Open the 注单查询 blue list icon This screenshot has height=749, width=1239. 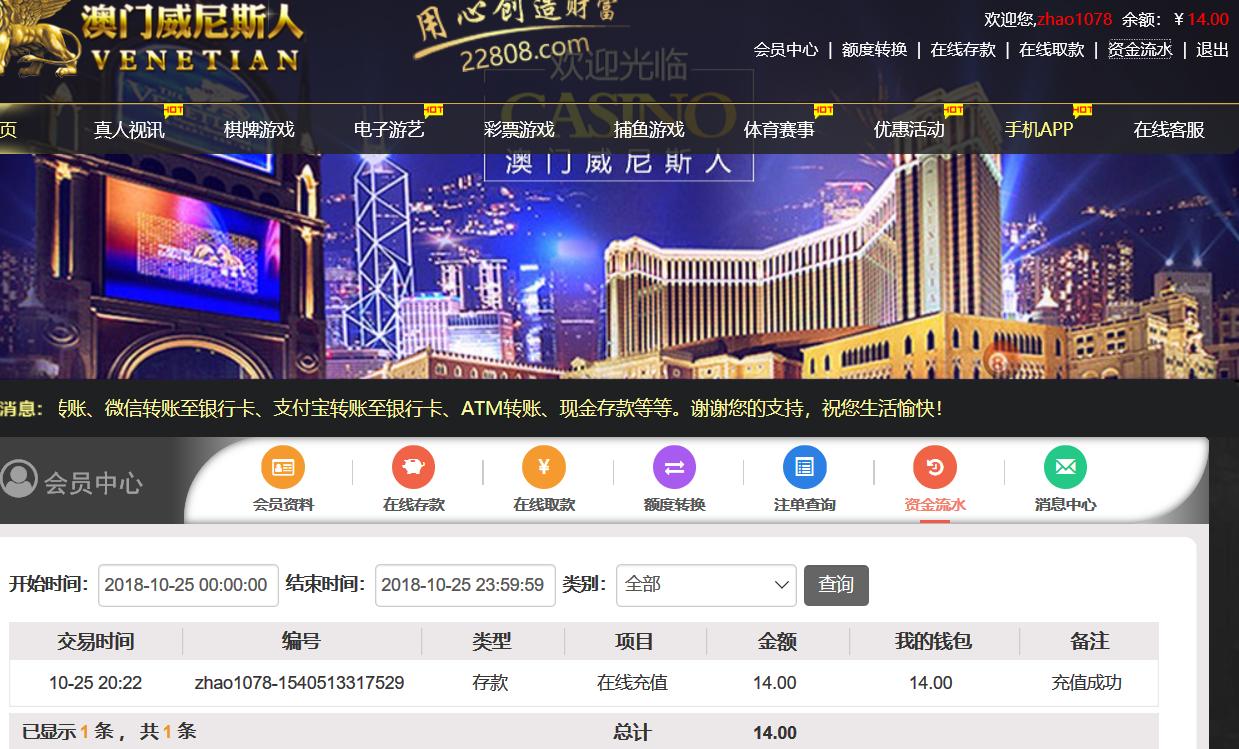click(x=805, y=467)
